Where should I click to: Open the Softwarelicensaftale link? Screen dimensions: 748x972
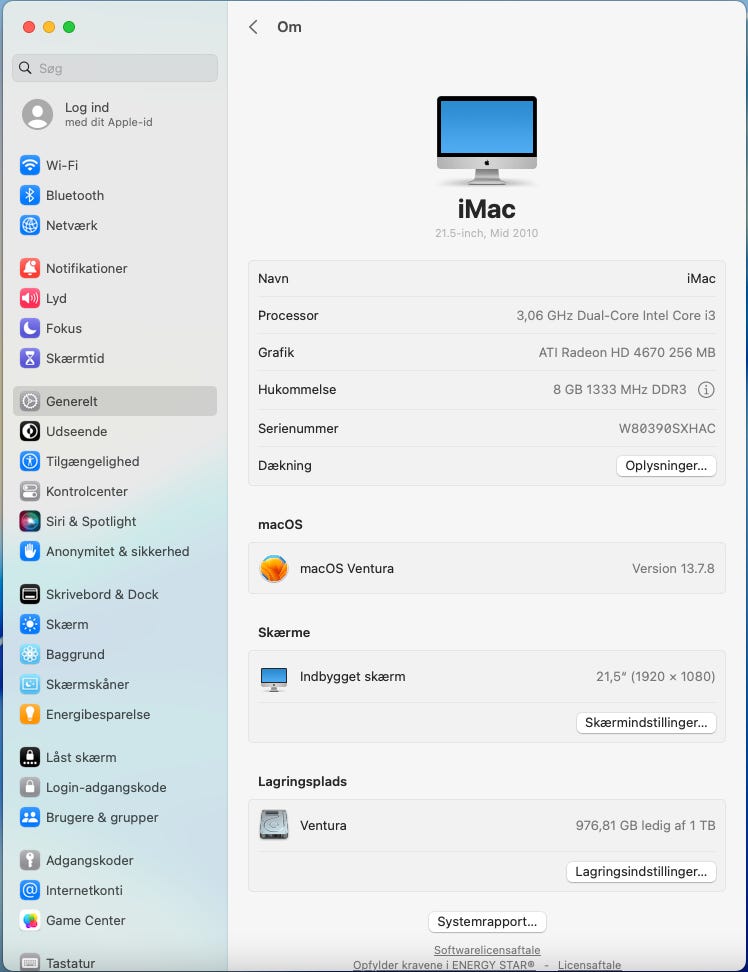tap(487, 950)
